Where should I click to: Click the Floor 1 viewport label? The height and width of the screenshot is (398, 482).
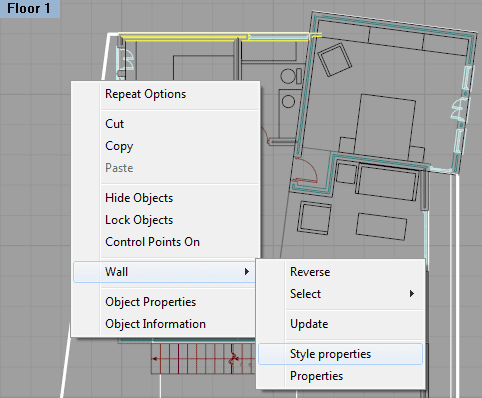pyautogui.click(x=29, y=8)
